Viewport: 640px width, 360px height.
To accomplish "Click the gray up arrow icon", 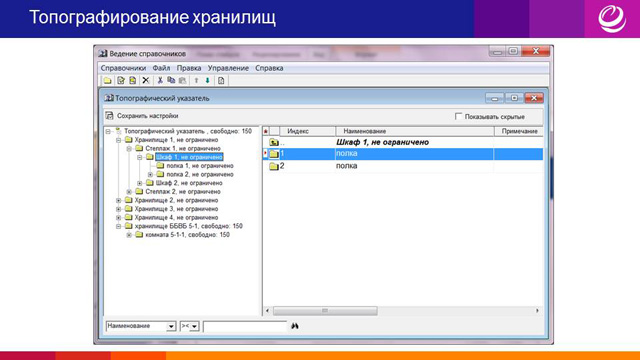I will coord(196,80).
